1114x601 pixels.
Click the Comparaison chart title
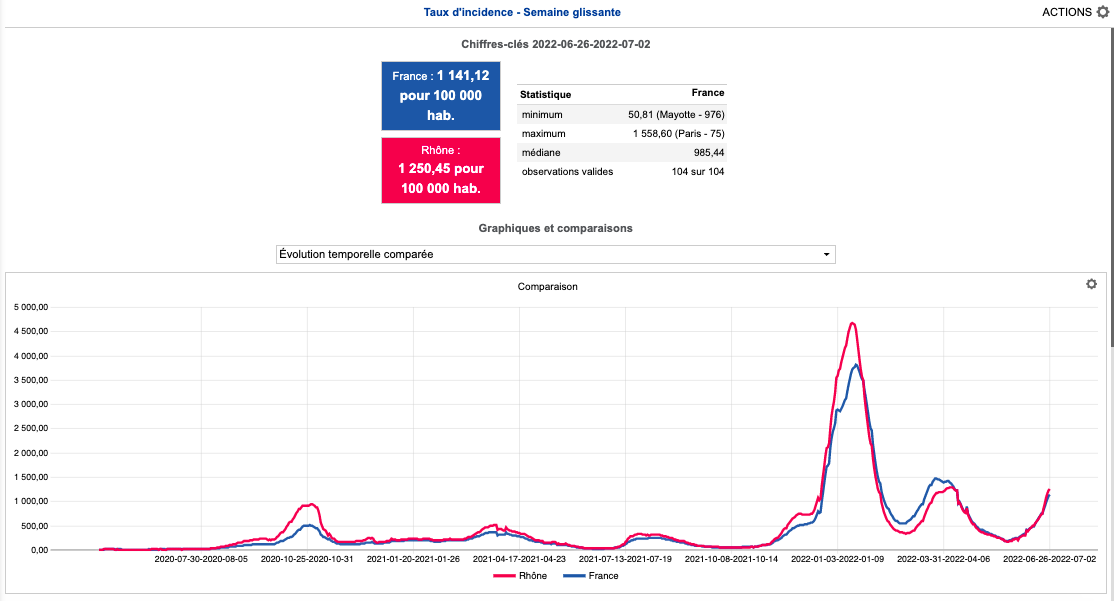547,286
